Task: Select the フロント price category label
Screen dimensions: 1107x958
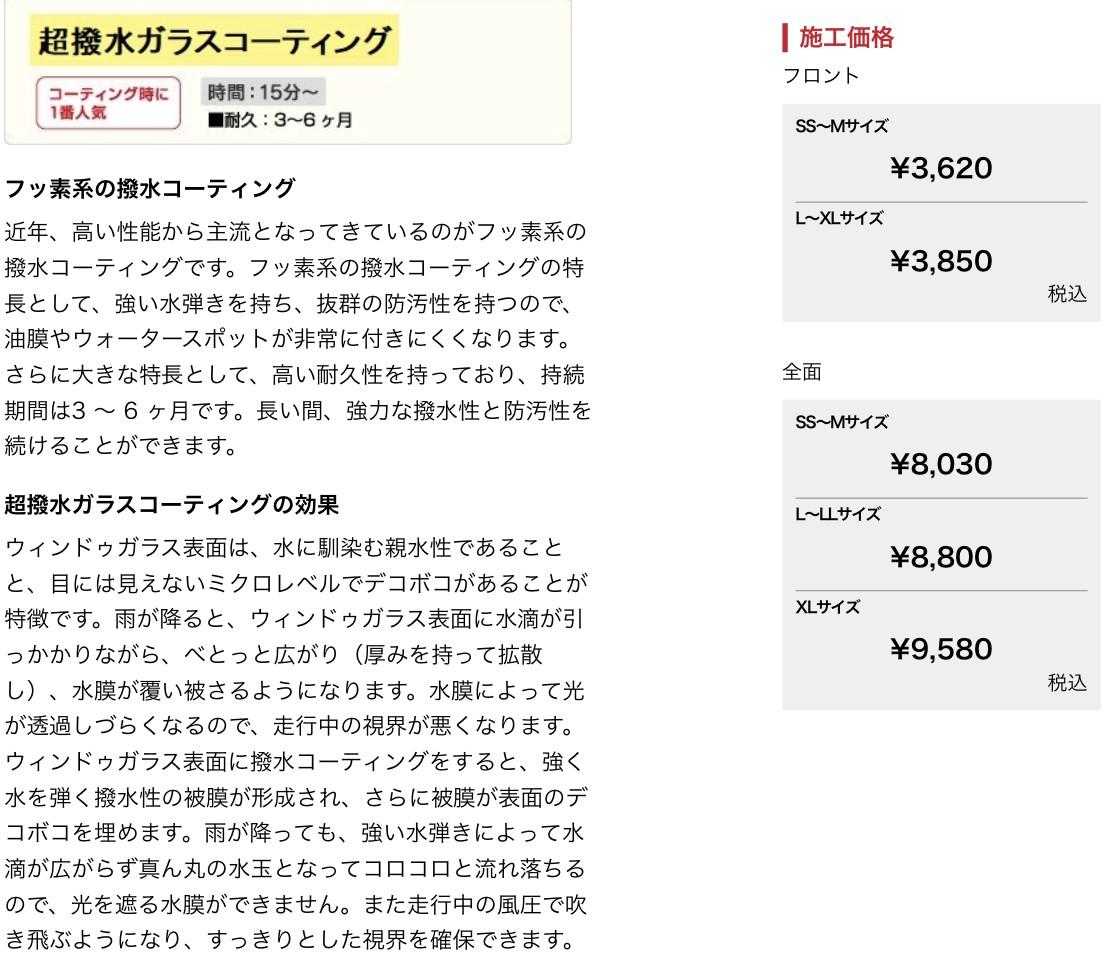Action: click(820, 75)
